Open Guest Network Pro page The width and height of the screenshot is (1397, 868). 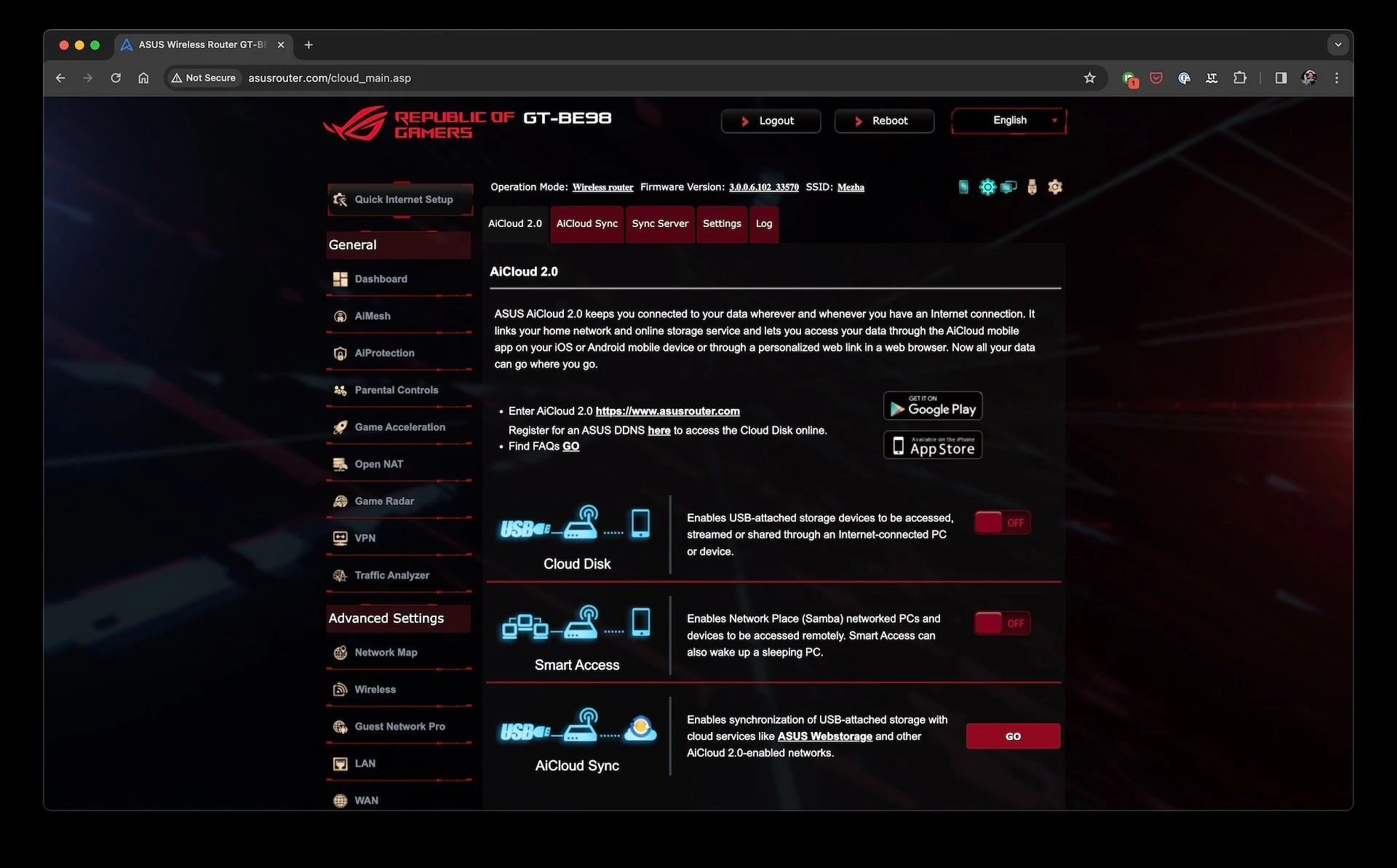coord(399,727)
